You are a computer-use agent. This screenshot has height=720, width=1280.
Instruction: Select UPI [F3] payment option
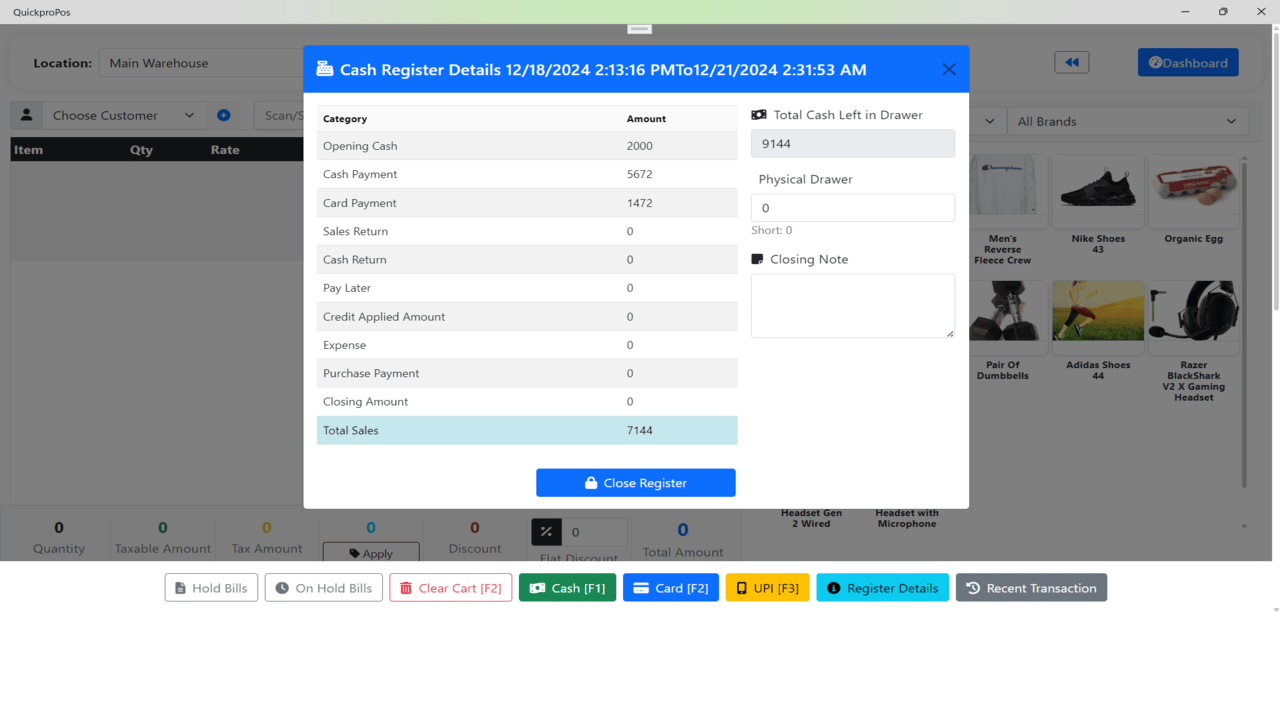767,587
